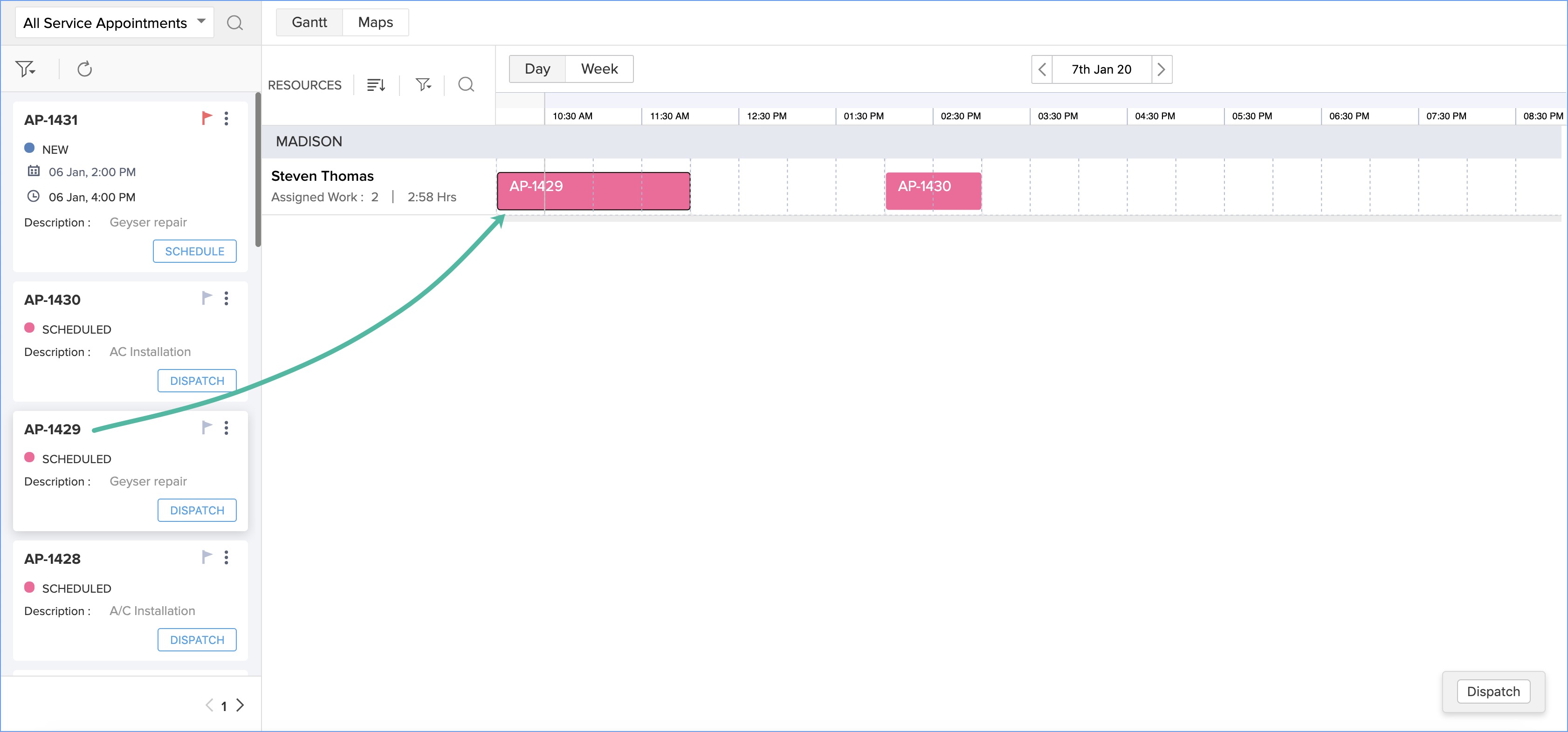Image resolution: width=1568 pixels, height=732 pixels.
Task: Toggle the flag on AP-1428
Action: (206, 556)
